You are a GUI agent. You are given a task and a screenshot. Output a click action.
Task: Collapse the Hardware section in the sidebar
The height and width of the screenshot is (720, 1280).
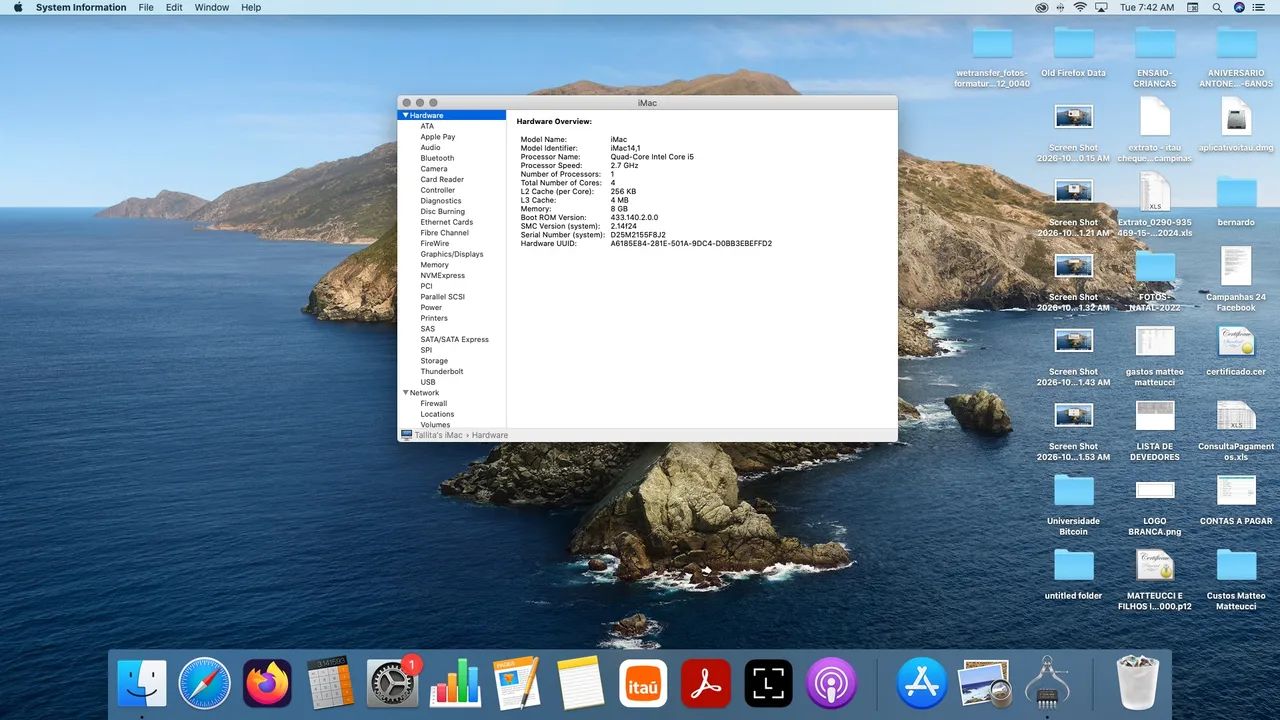(405, 115)
